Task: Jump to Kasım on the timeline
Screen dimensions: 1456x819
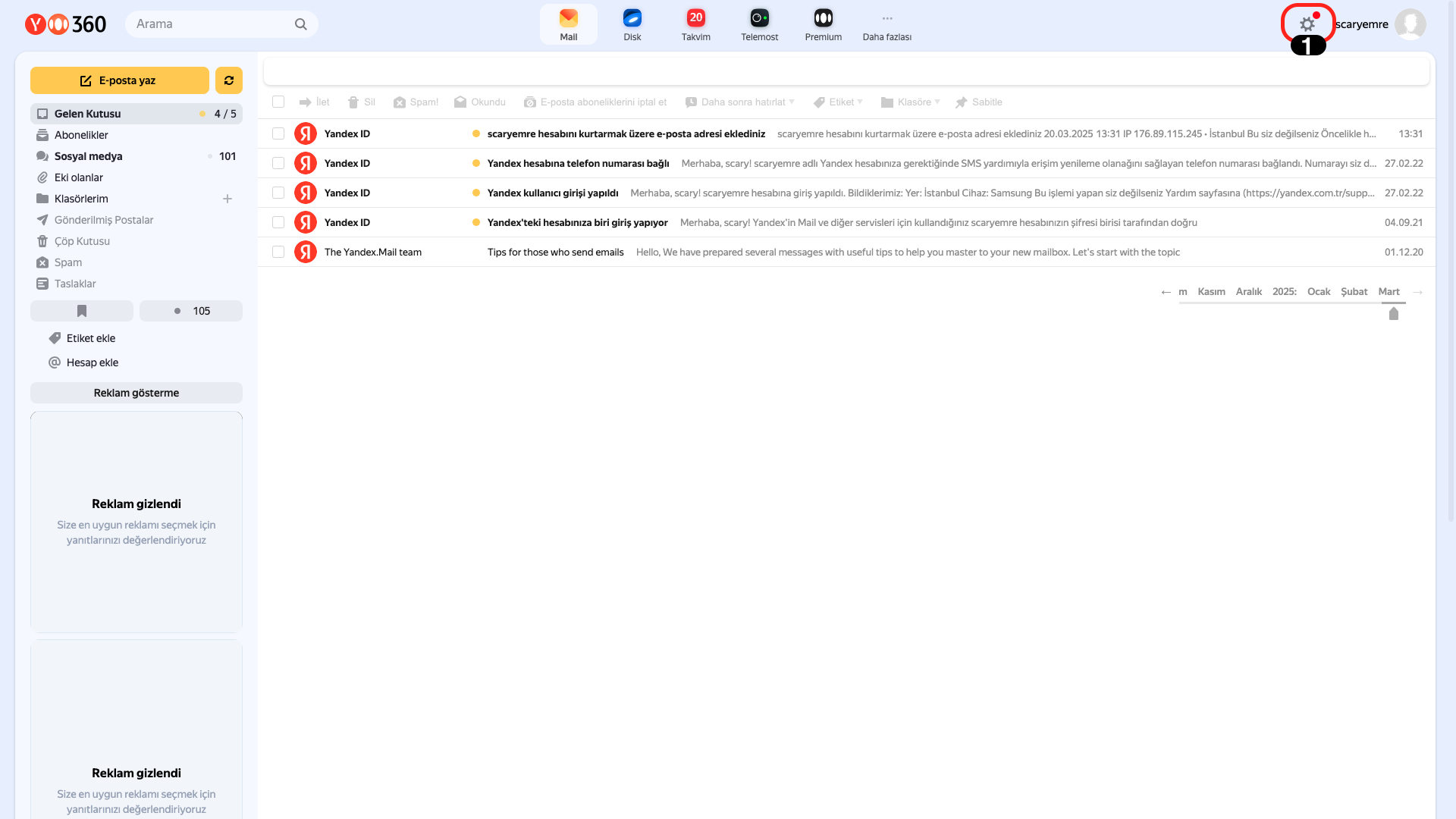Action: [x=1211, y=292]
